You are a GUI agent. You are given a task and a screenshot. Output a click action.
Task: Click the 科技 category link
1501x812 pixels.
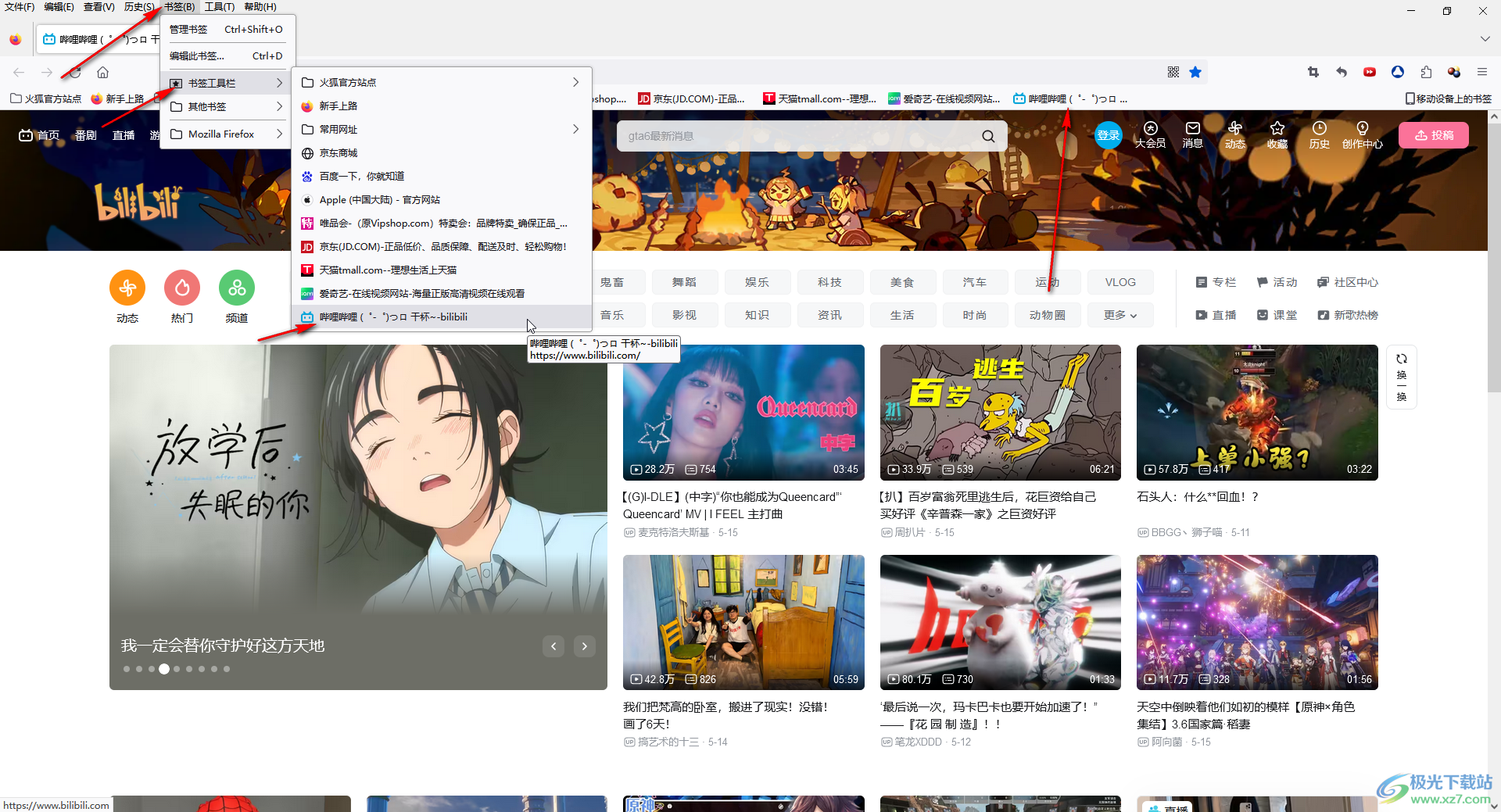(830, 282)
